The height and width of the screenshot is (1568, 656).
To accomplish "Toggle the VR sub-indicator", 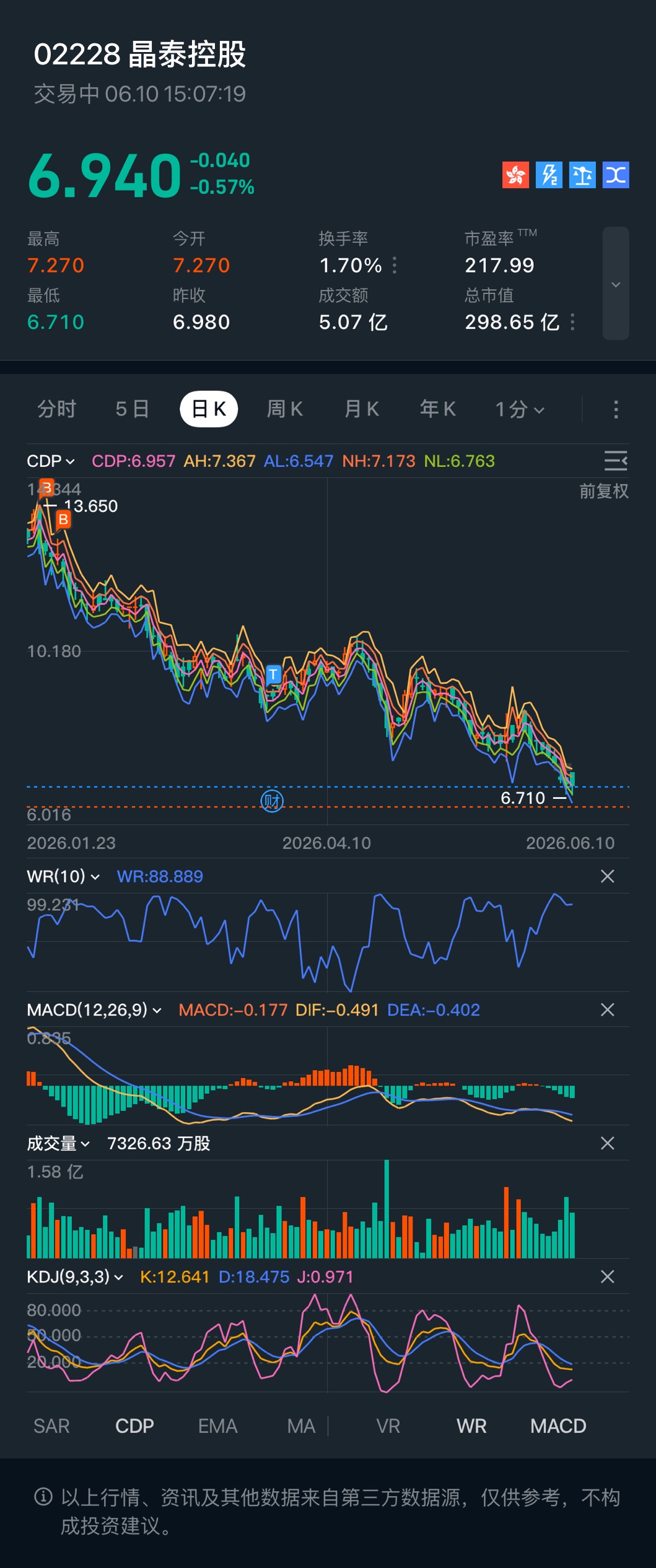I will point(388,1426).
